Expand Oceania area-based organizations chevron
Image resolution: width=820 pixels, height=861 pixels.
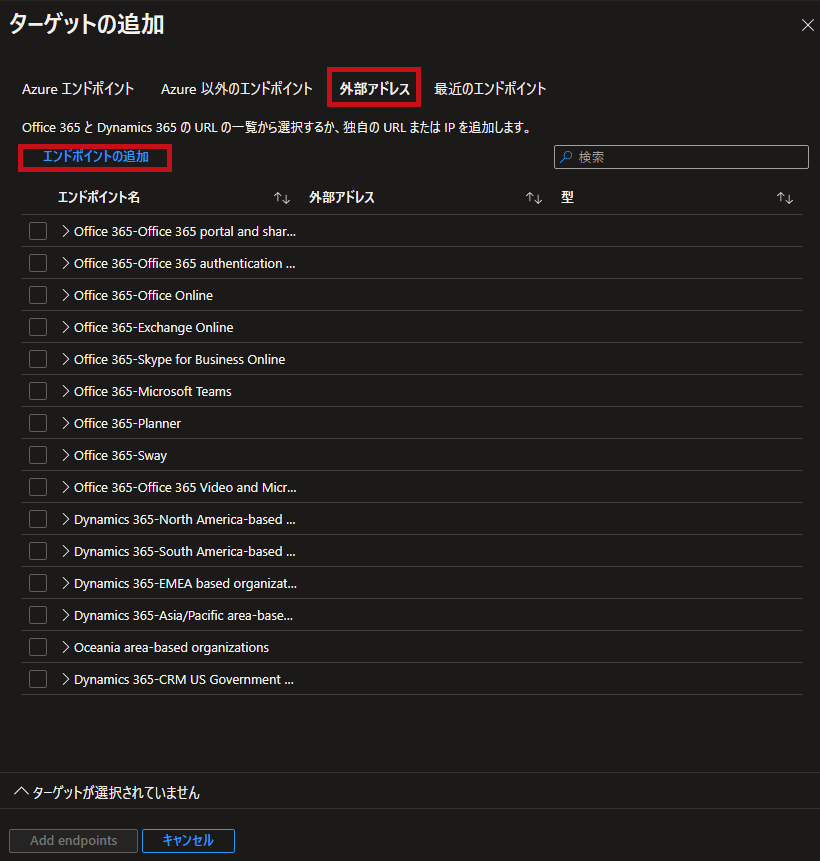click(x=65, y=647)
